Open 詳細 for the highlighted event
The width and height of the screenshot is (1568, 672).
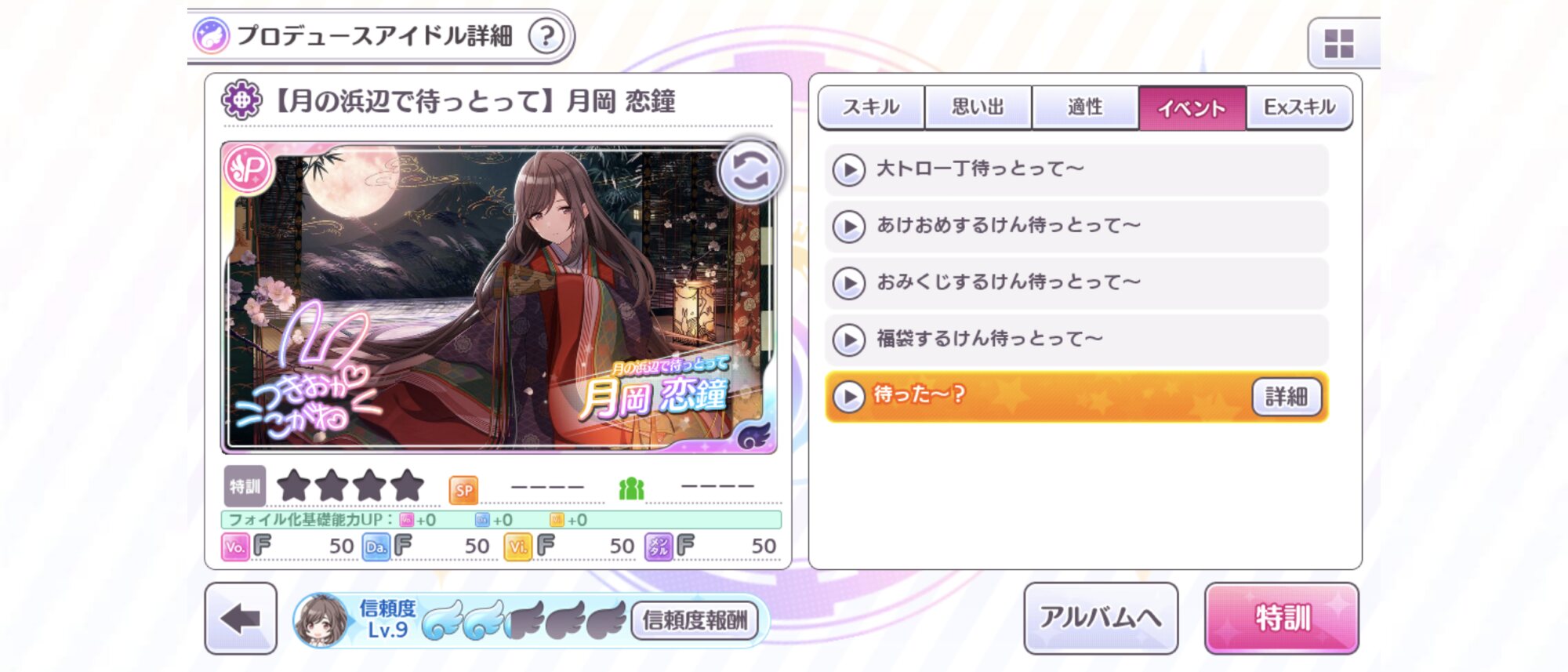[x=1287, y=397]
